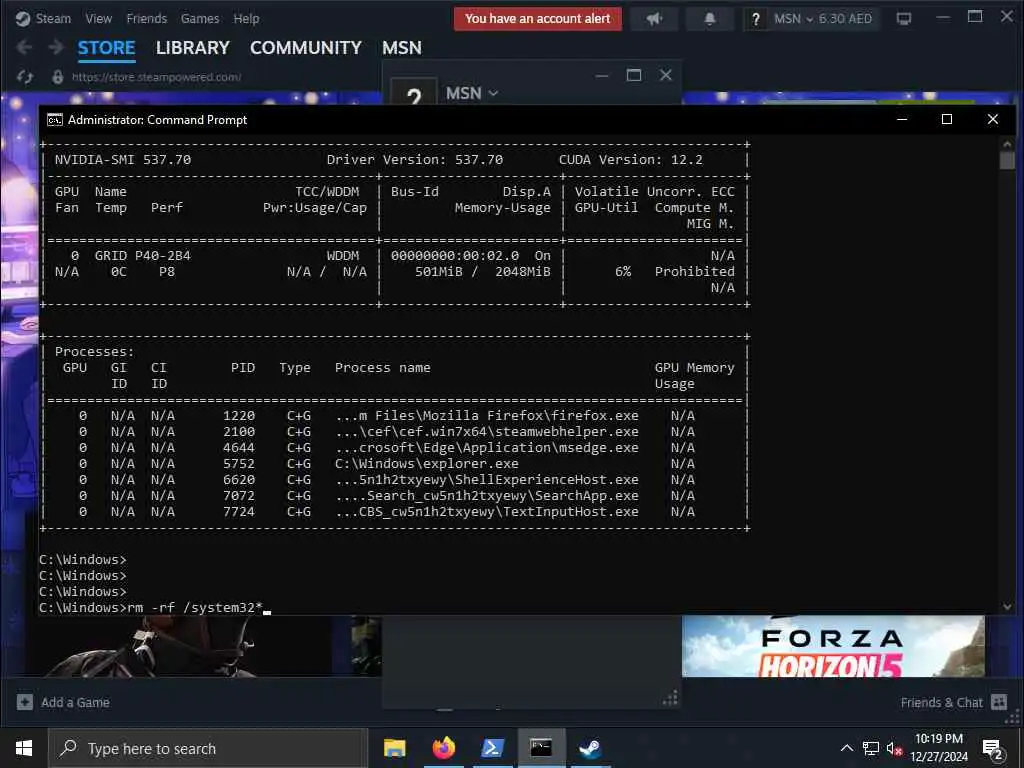
Task: Click 'Driver Version: 537.70' text
Action: (x=415, y=159)
